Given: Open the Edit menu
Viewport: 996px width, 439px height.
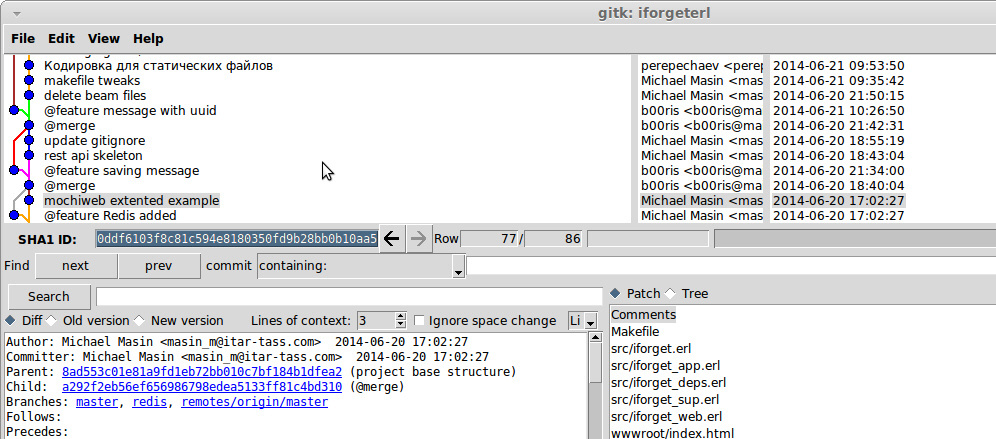Looking at the screenshot, I should [62, 39].
